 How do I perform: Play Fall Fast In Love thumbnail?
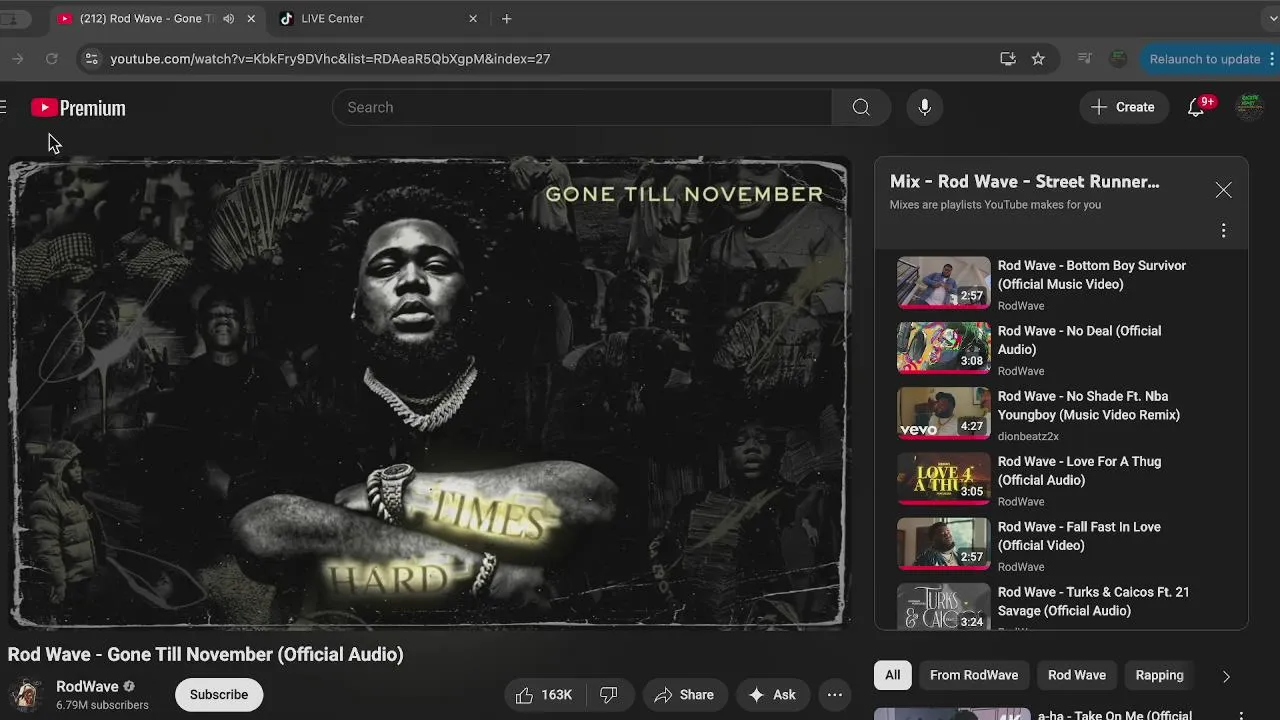pos(943,543)
